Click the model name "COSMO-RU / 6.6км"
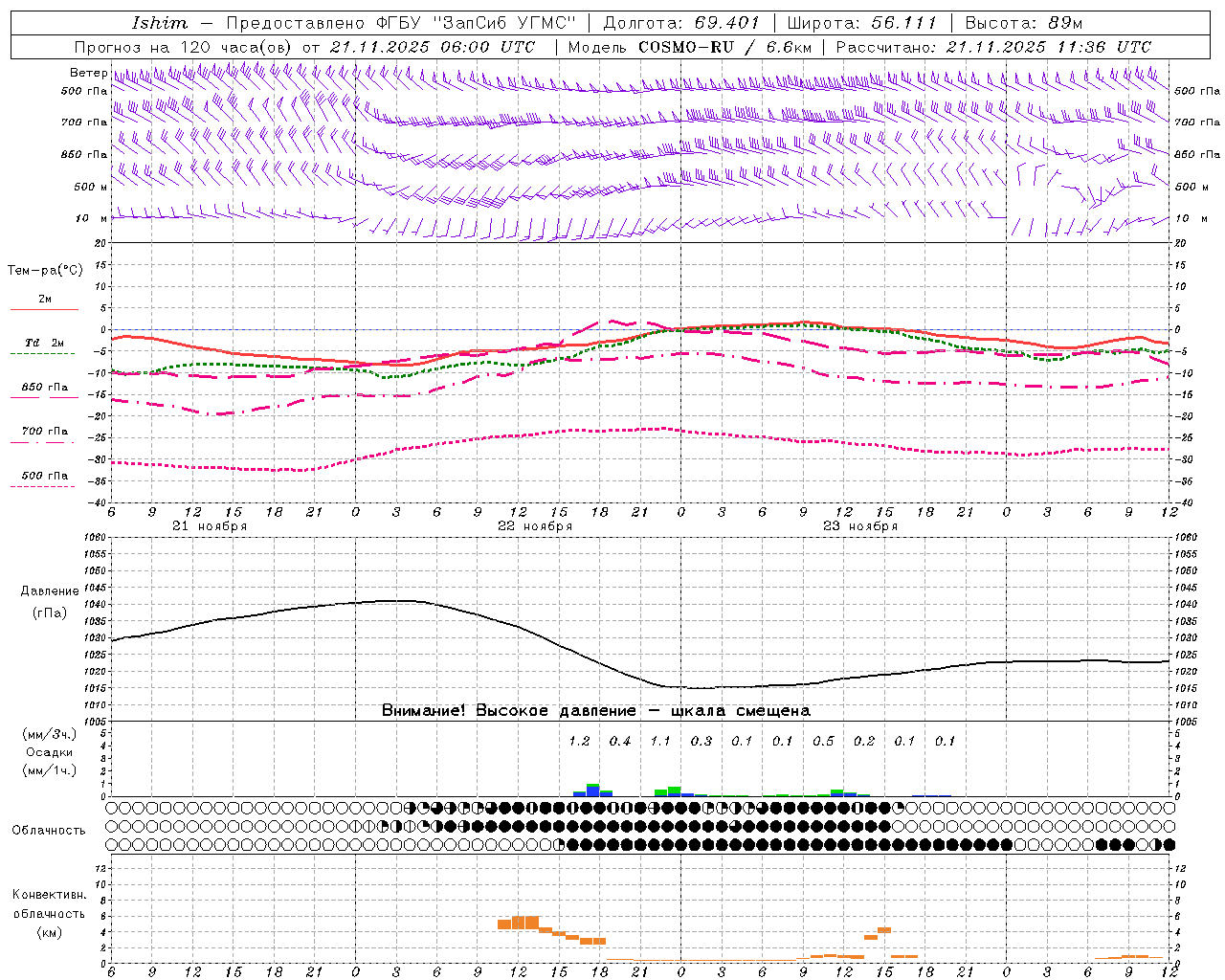 725,47
